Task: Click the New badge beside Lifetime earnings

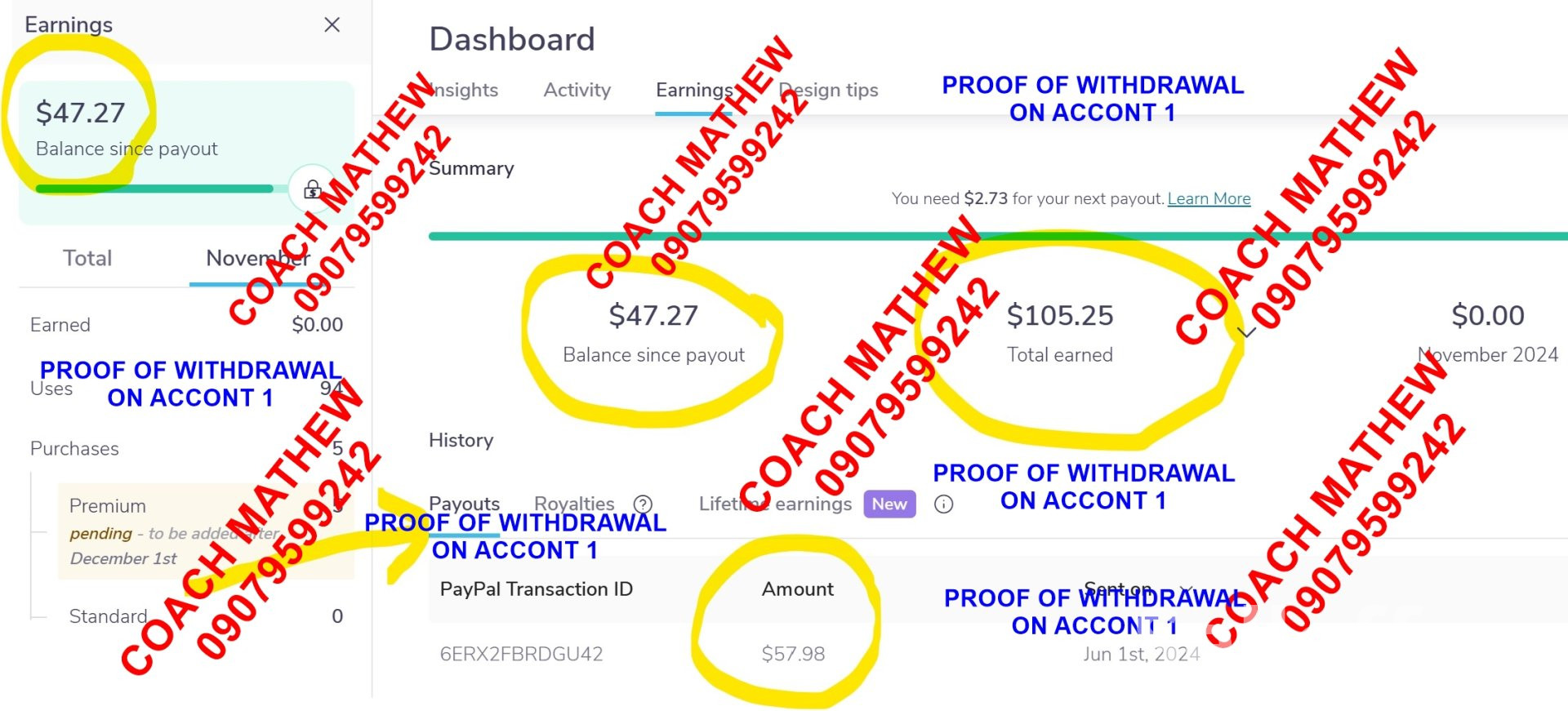Action: pos(889,504)
